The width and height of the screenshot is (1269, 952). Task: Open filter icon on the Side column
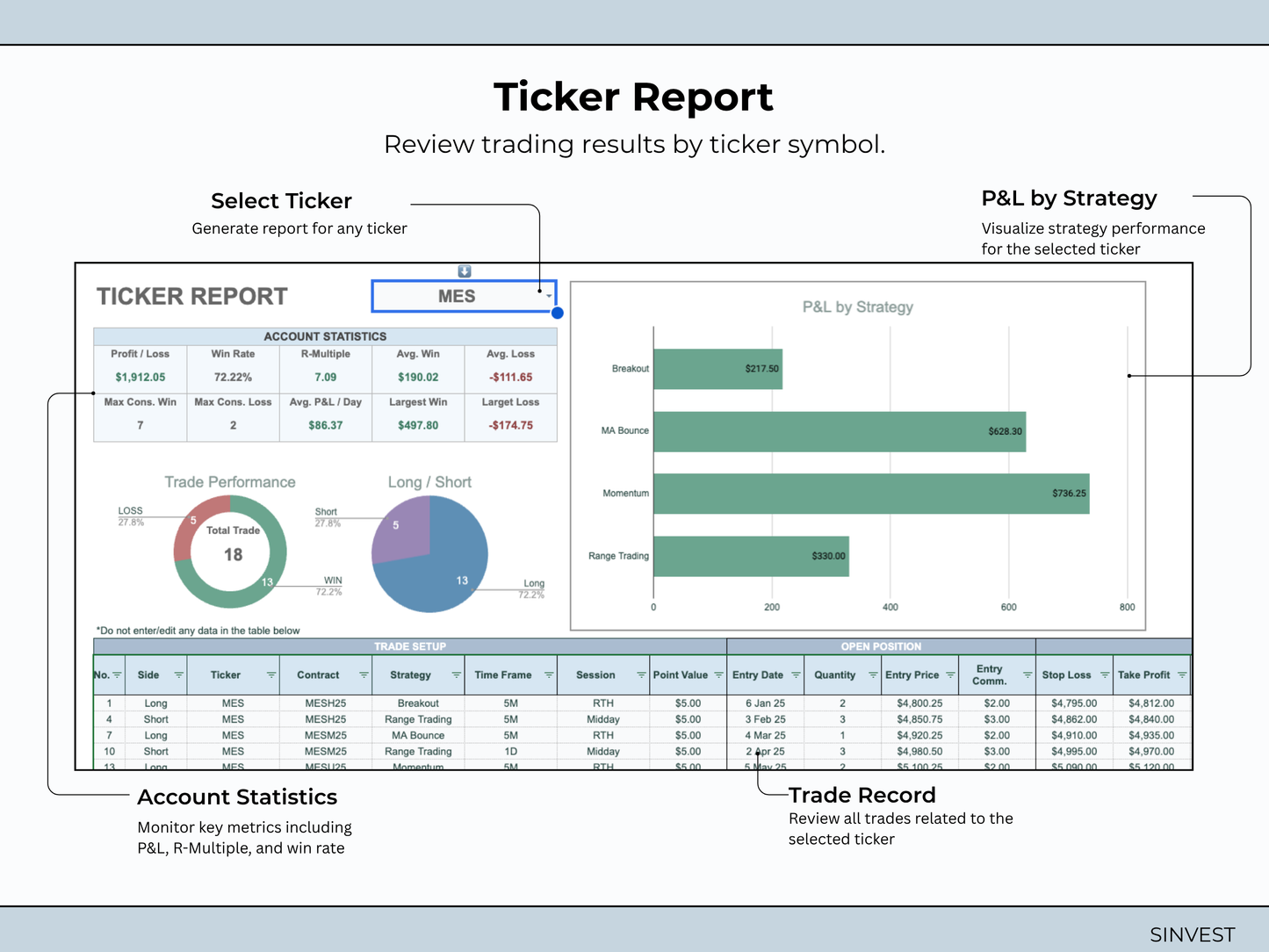pyautogui.click(x=179, y=675)
